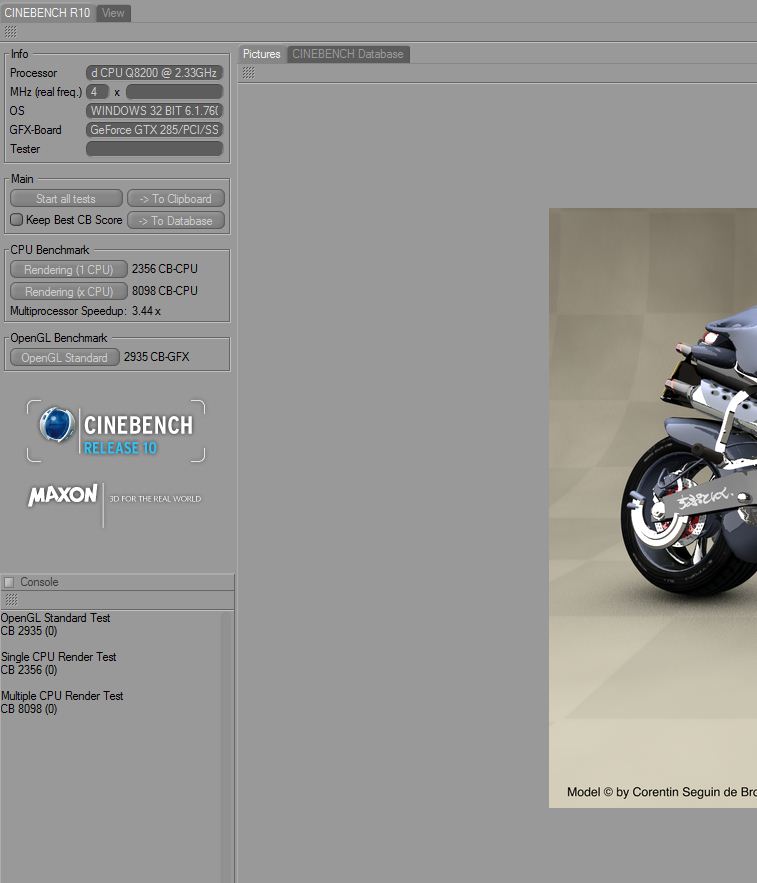Enable Keep Best CB Score checkbox
The width and height of the screenshot is (757, 883).
click(x=16, y=220)
